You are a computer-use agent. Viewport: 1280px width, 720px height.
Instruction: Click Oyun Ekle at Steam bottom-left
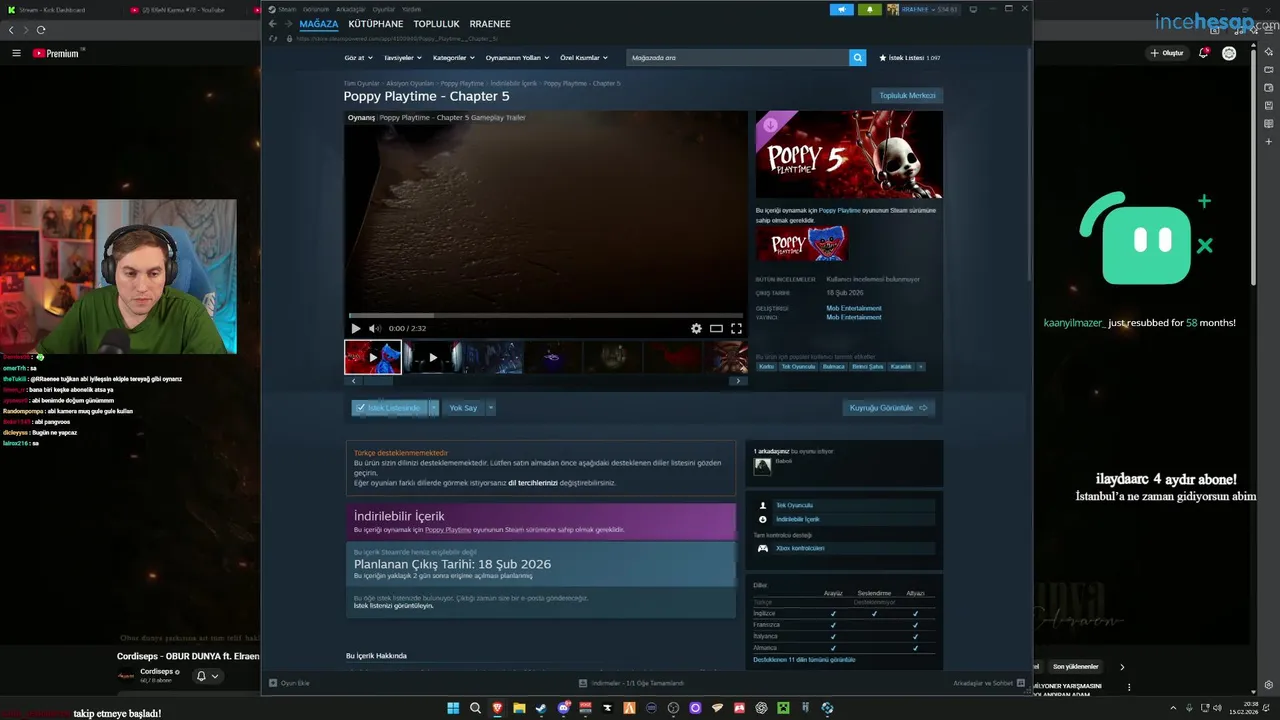coord(289,683)
